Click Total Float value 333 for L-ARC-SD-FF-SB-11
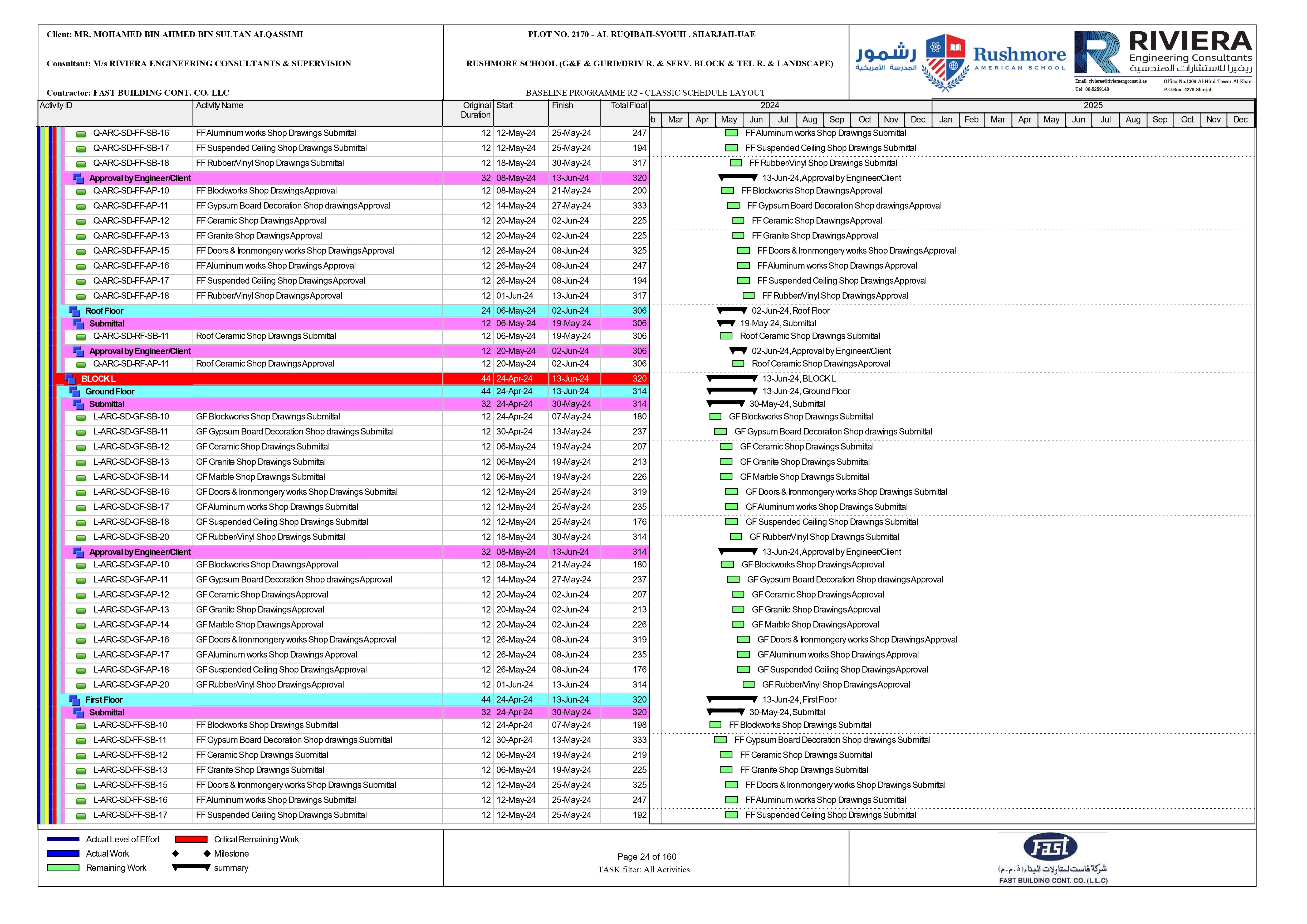1307x924 pixels. (639, 740)
